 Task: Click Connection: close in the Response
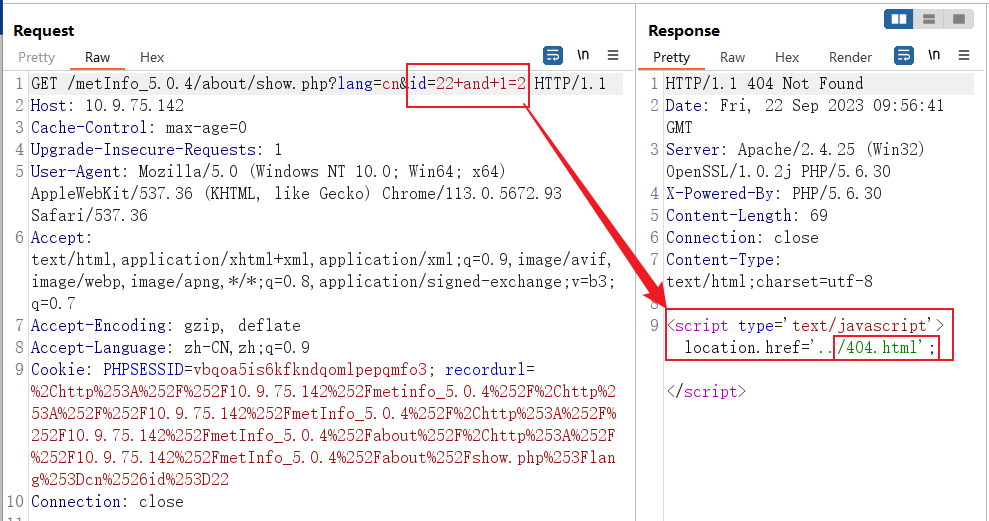742,238
